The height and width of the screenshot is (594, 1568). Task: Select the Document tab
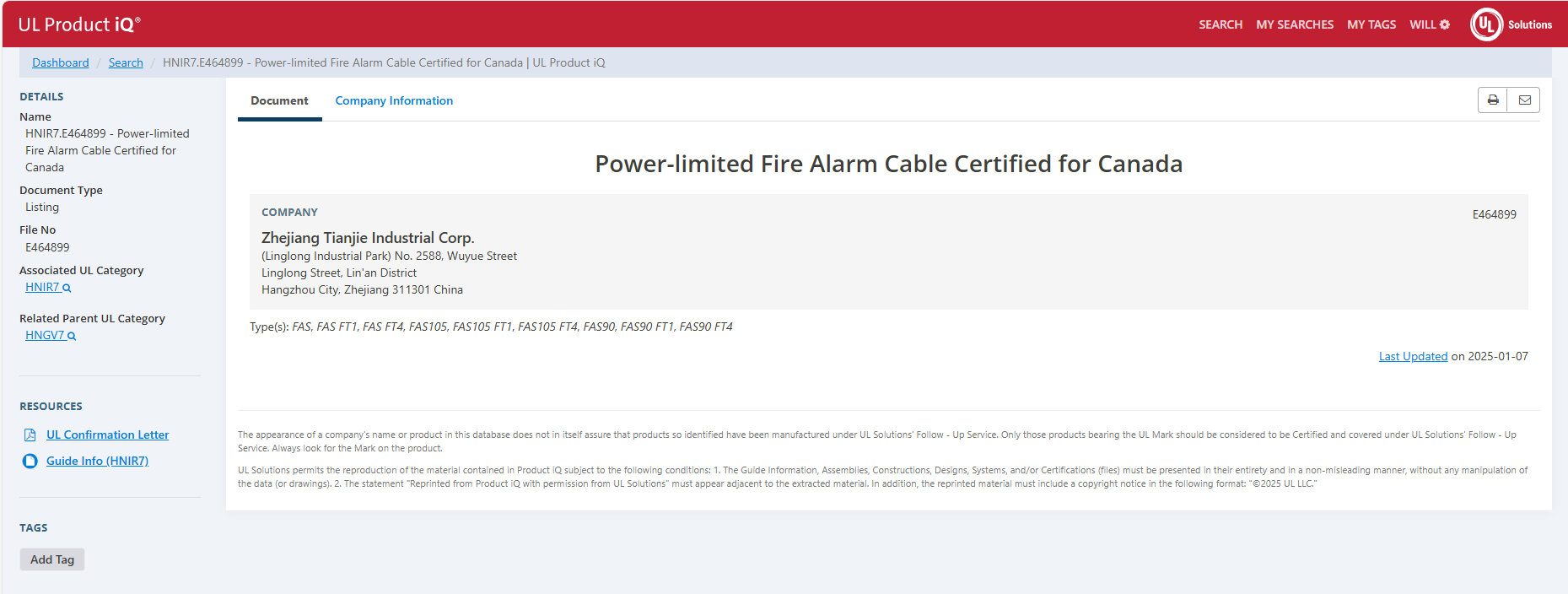[x=279, y=100]
